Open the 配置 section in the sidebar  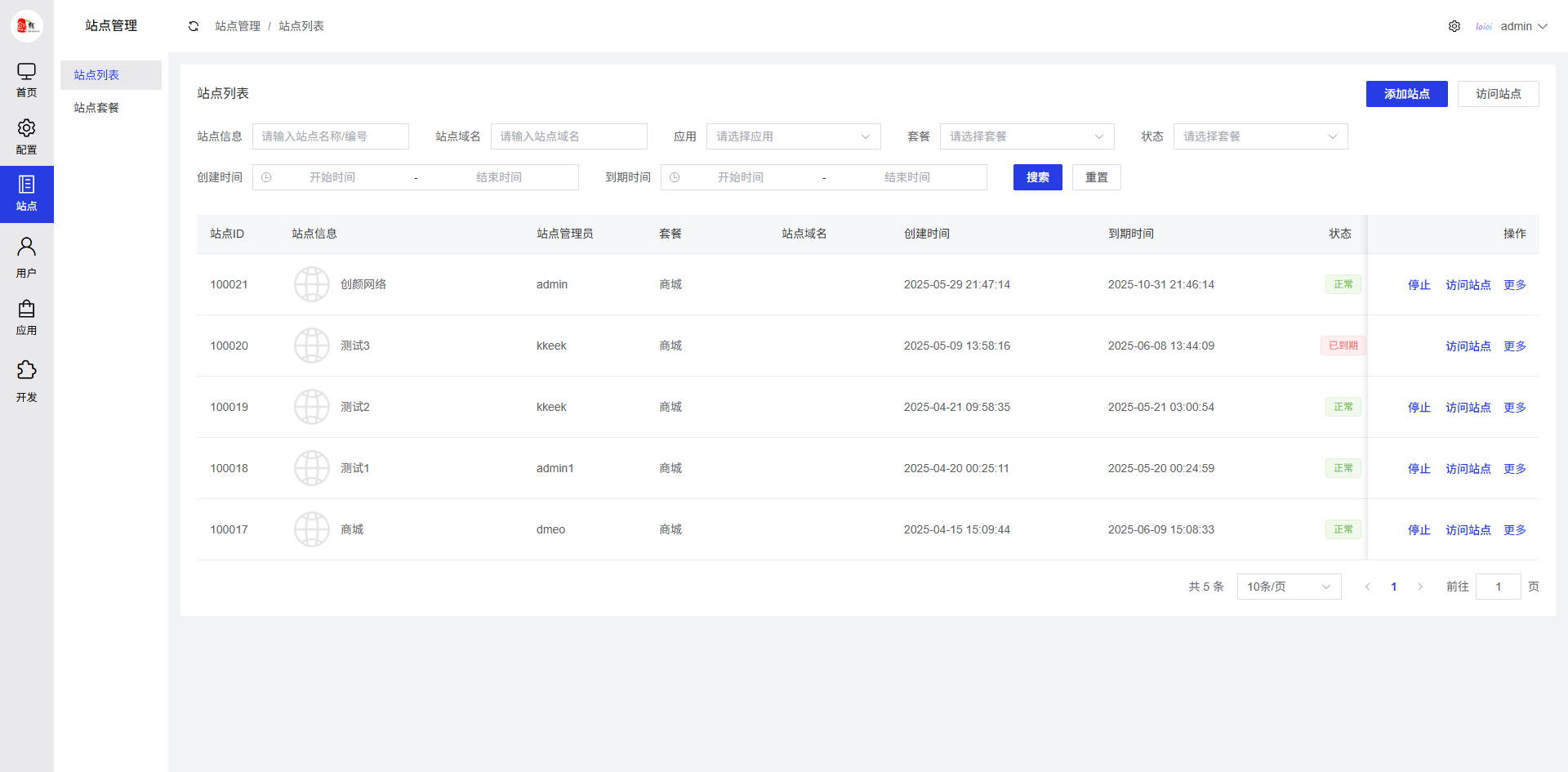[26, 136]
